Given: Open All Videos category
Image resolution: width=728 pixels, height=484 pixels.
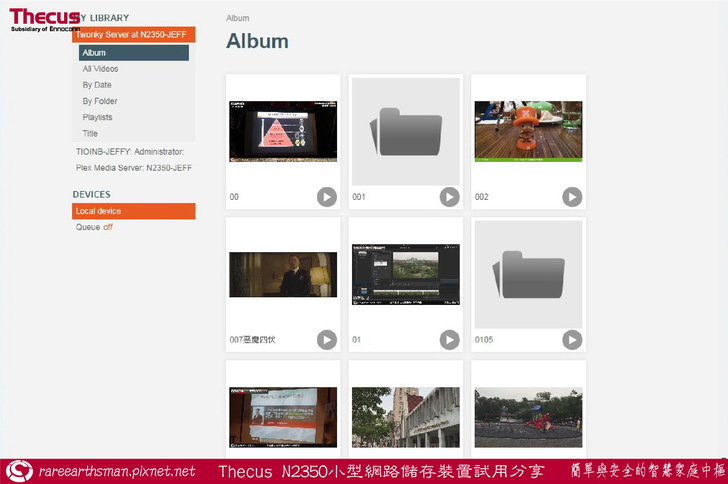Looking at the screenshot, I should point(100,69).
